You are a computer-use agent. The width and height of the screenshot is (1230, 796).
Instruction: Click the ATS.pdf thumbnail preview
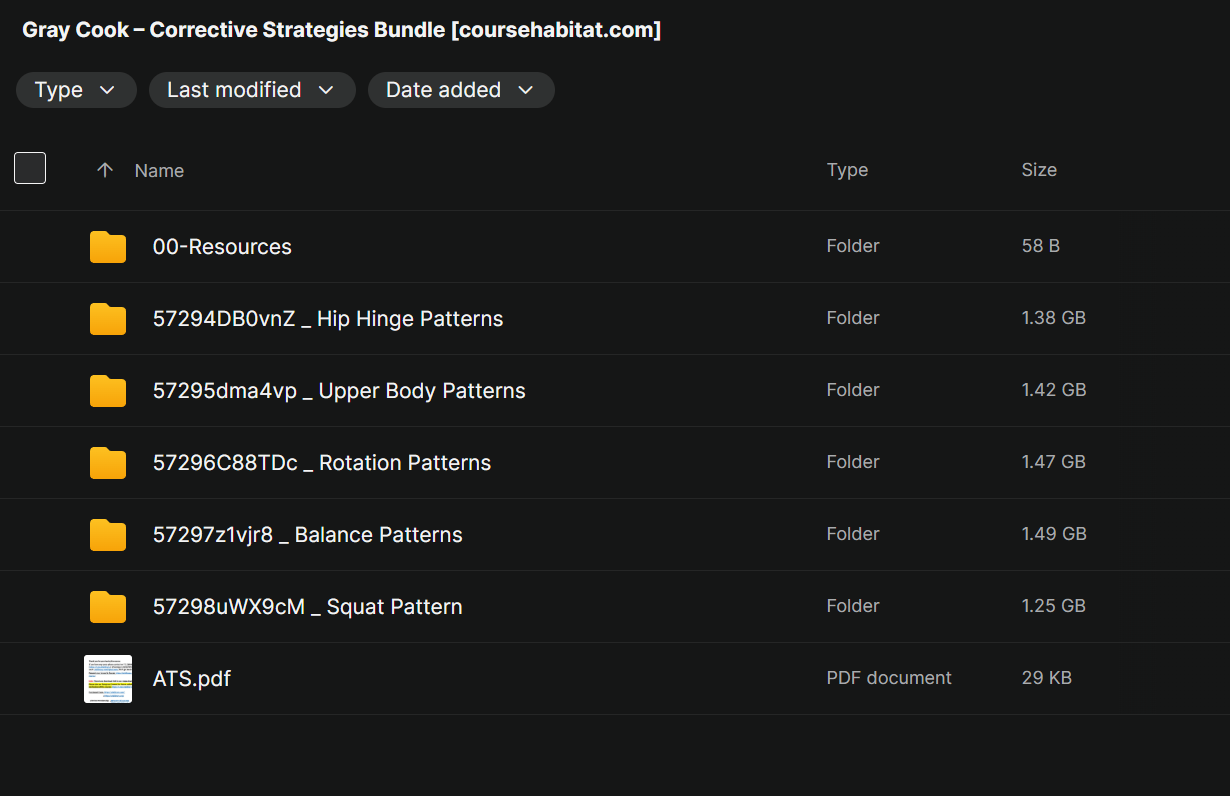(x=108, y=679)
